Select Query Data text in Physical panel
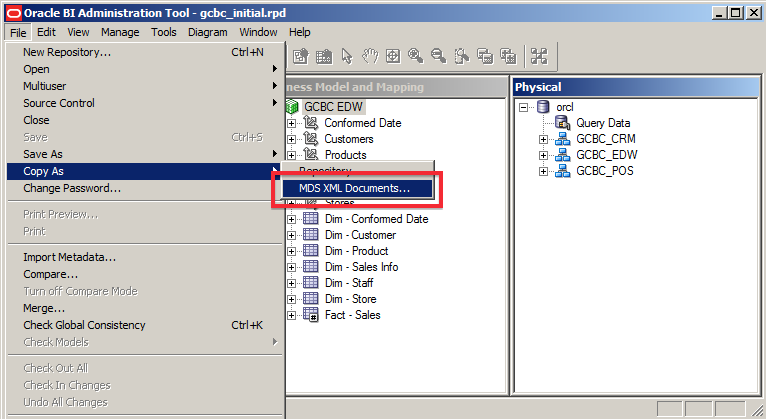The height and width of the screenshot is (419, 766). pyautogui.click(x=603, y=123)
